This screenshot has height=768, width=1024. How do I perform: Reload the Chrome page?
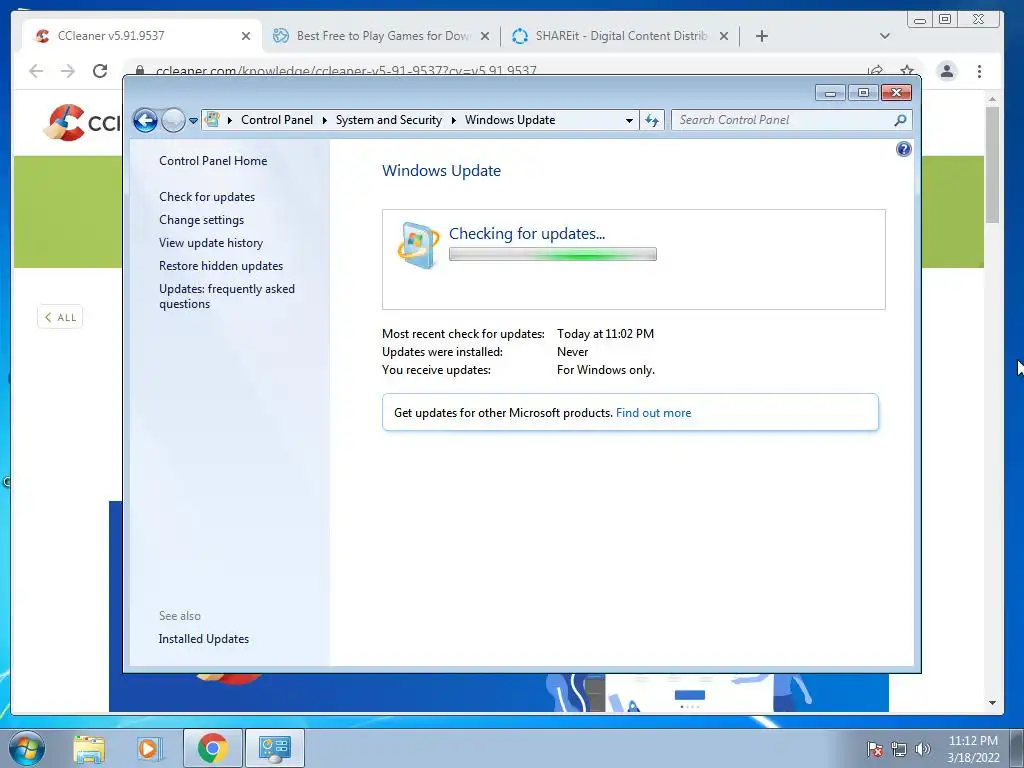(100, 71)
